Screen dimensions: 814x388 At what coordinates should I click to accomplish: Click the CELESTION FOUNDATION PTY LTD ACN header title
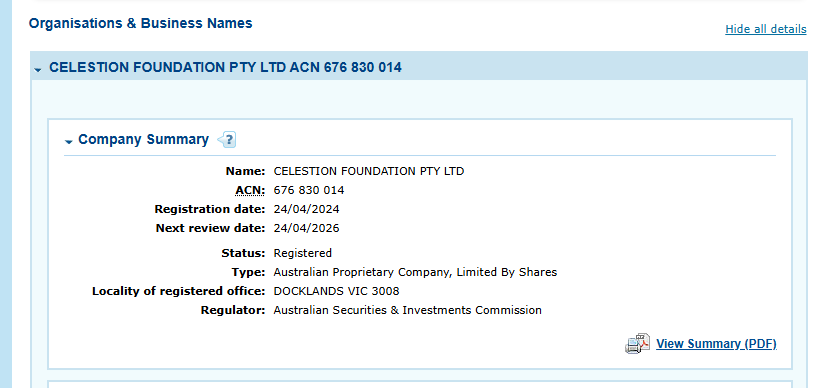pos(225,68)
